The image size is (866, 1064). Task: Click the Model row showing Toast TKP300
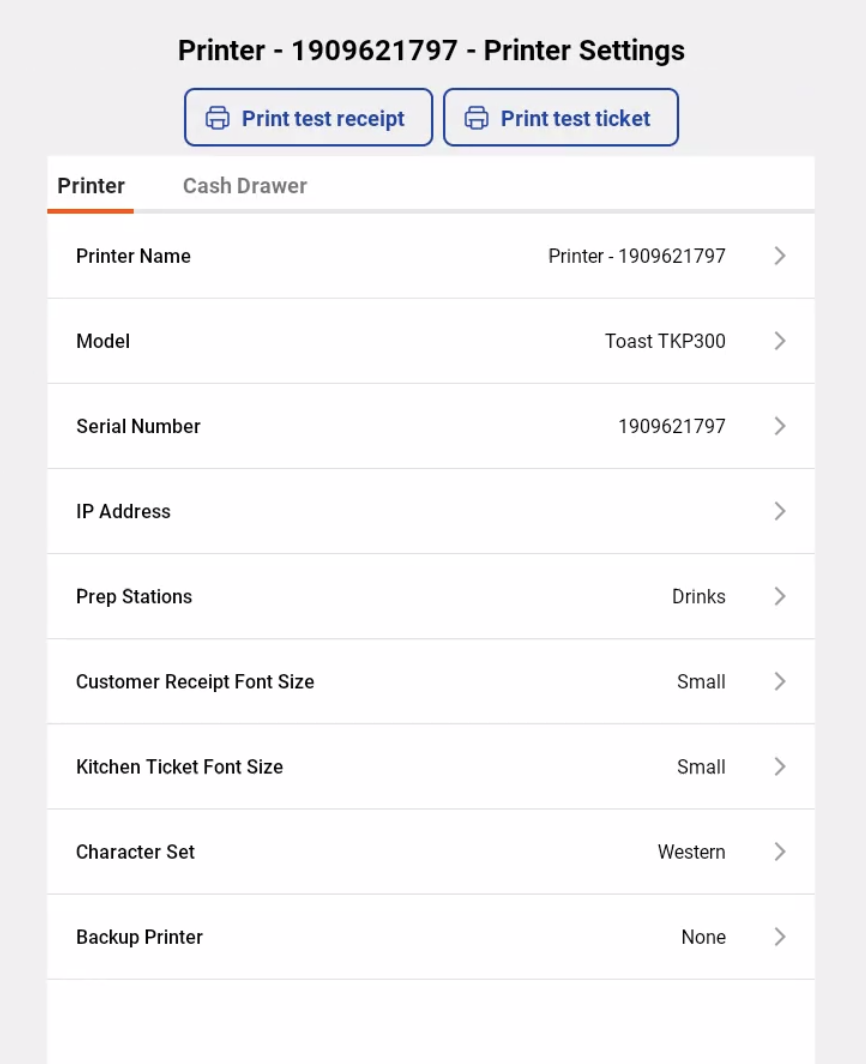point(430,341)
